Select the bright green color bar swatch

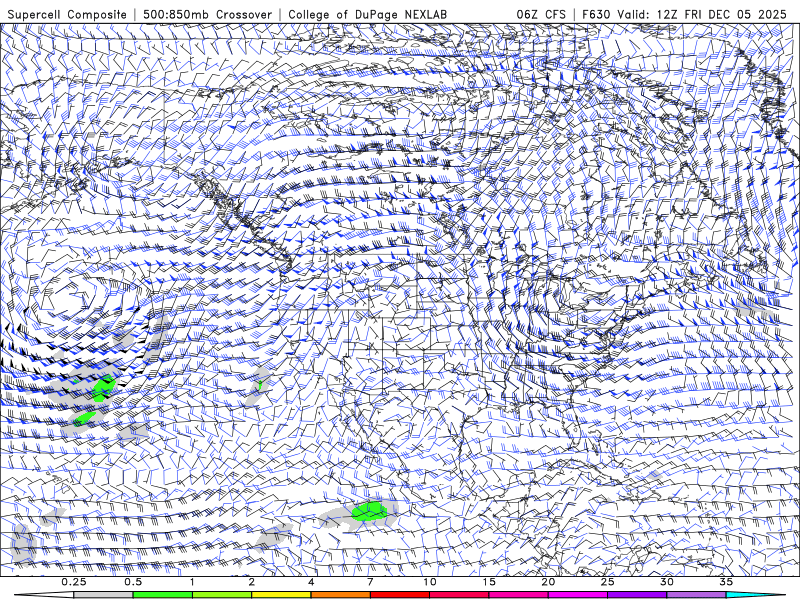click(x=162, y=595)
